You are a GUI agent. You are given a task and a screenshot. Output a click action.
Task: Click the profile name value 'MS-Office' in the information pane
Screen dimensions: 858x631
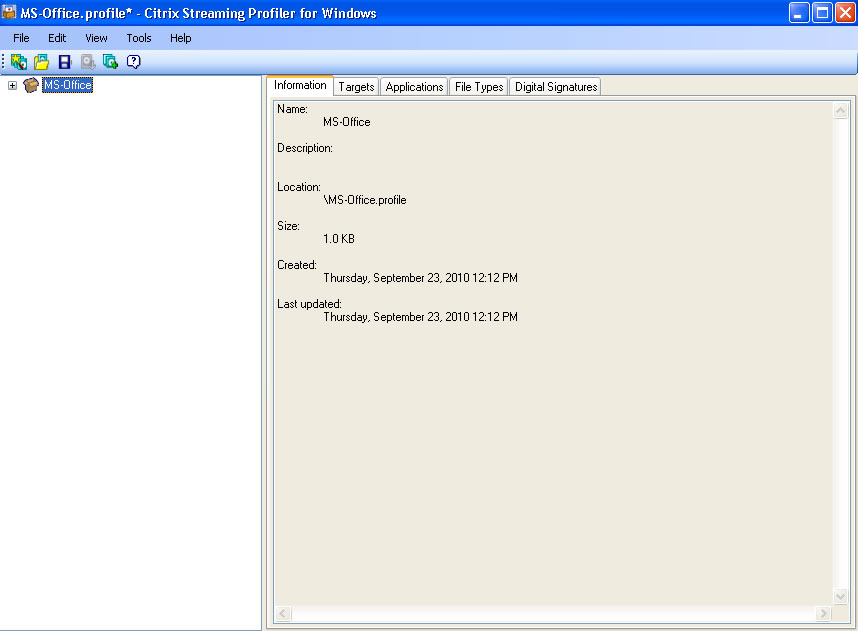tap(347, 122)
